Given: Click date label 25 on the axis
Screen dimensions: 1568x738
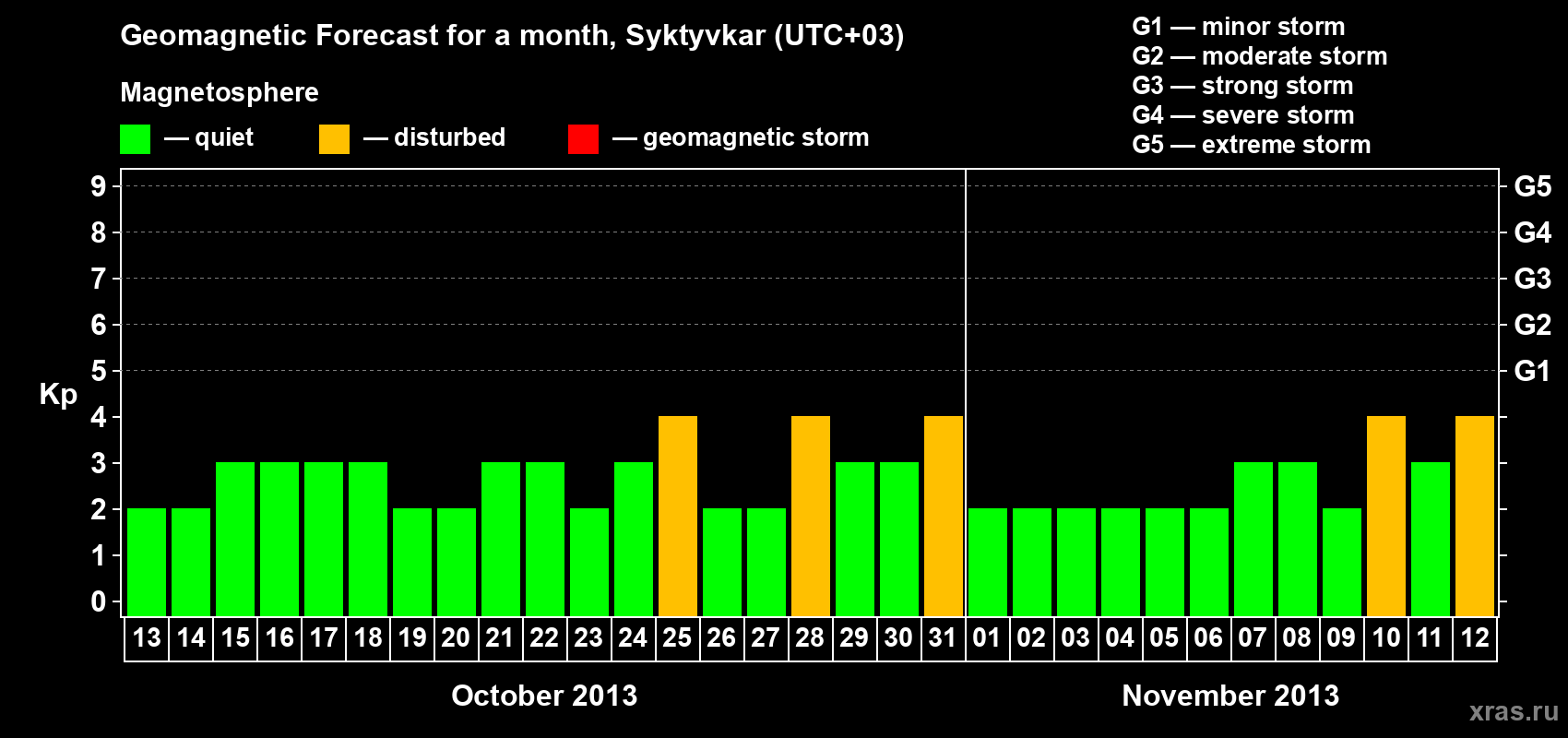Looking at the screenshot, I should pos(677,637).
